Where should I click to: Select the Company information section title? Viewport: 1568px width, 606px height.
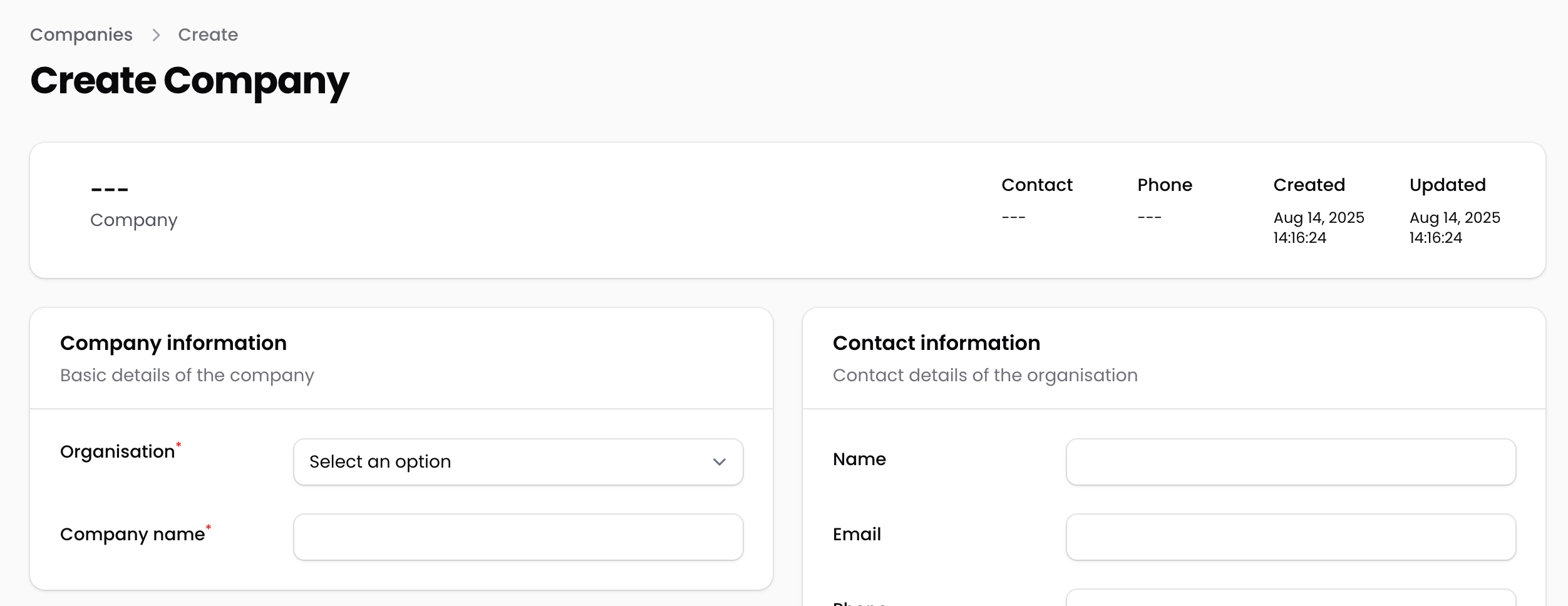(x=173, y=343)
